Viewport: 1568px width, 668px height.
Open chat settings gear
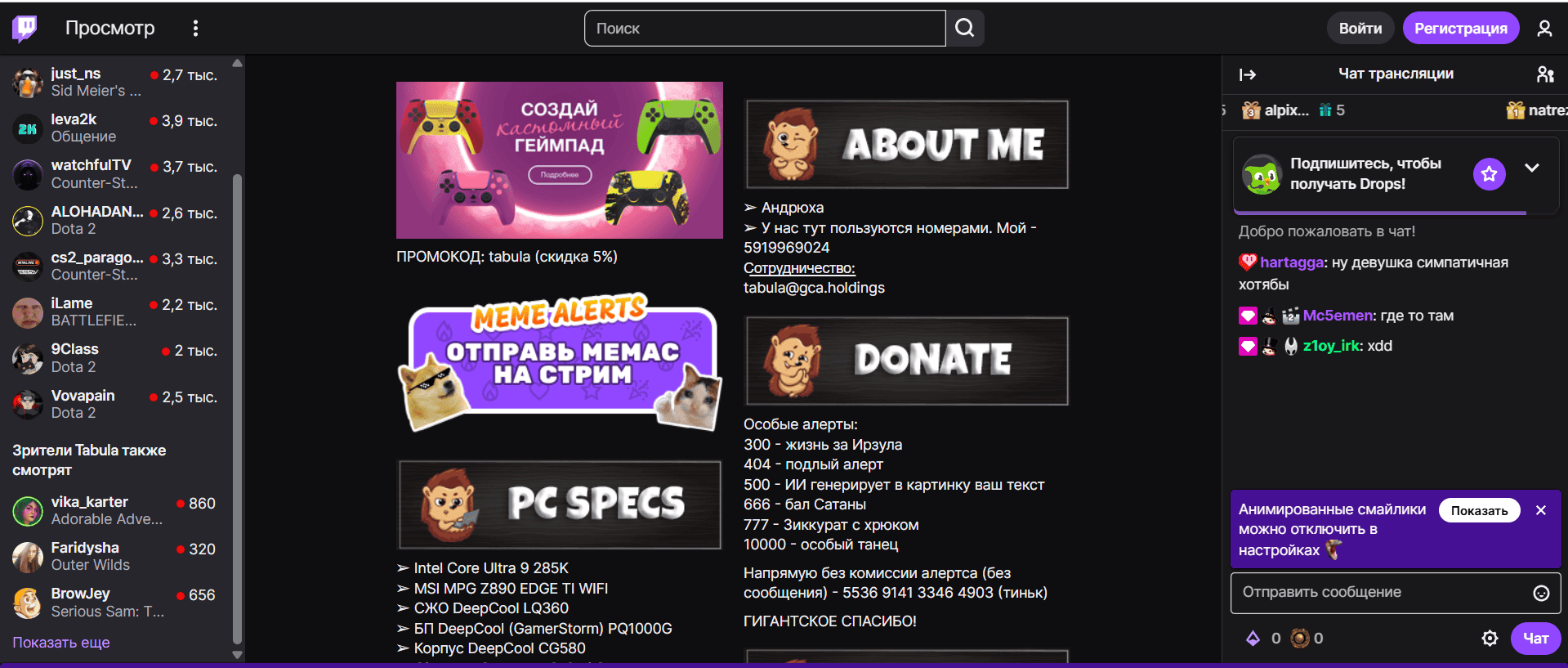point(1490,639)
